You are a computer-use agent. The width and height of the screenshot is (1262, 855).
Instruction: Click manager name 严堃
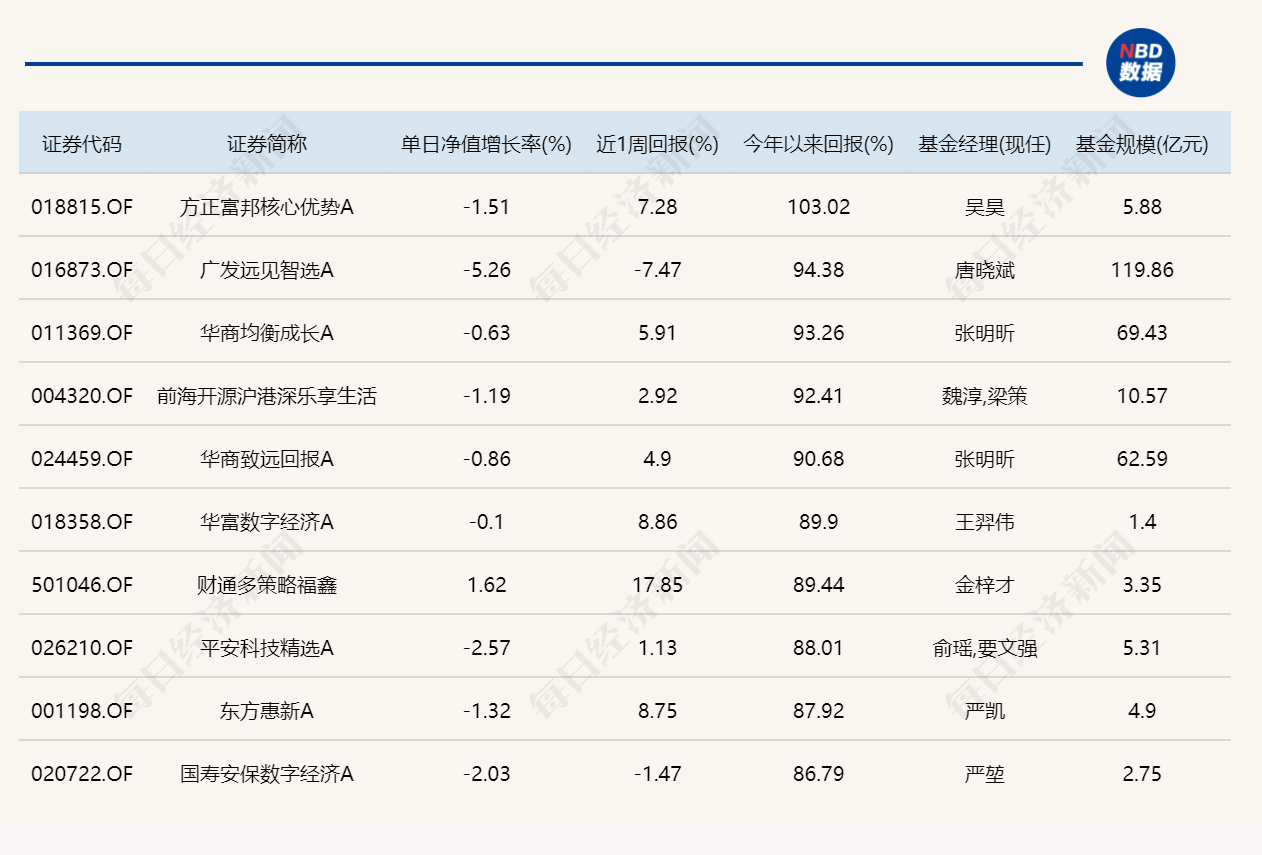click(985, 774)
